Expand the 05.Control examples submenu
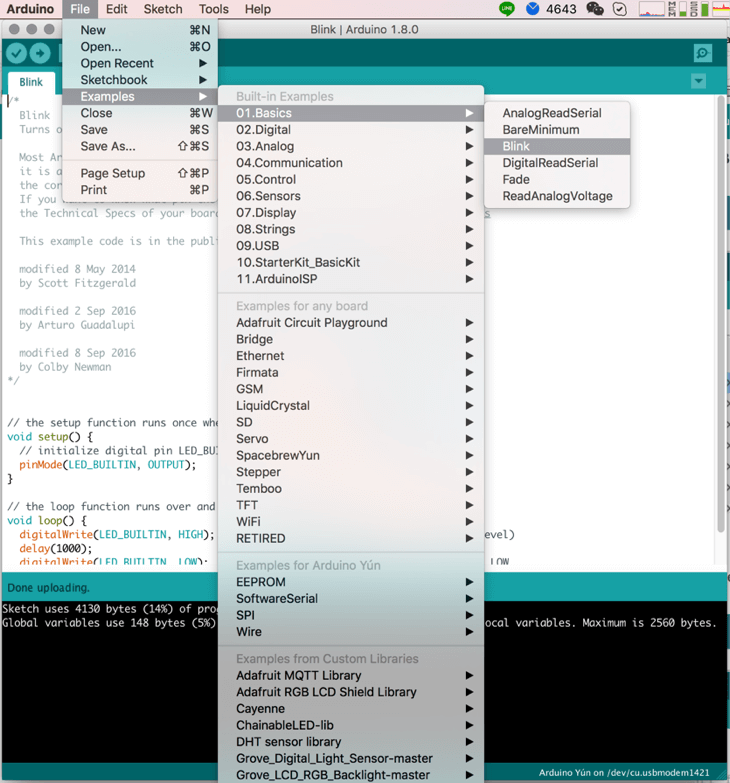730x783 pixels. [351, 179]
